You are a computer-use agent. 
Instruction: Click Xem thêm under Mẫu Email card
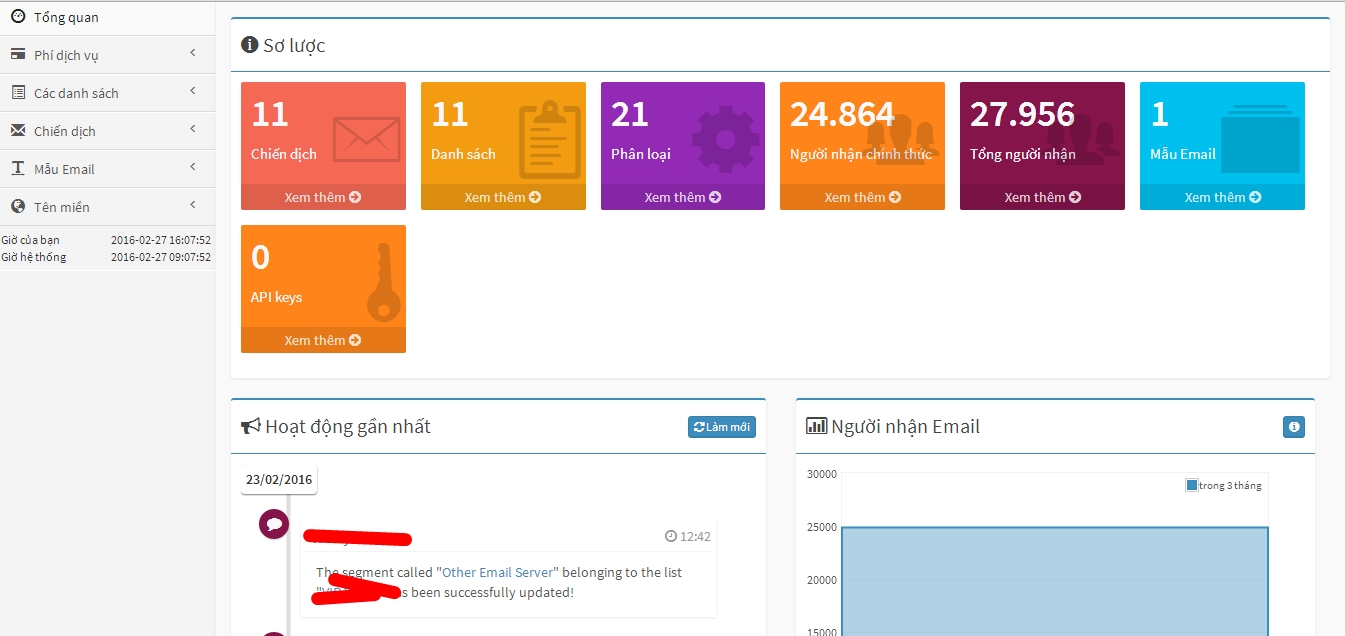pos(1222,197)
